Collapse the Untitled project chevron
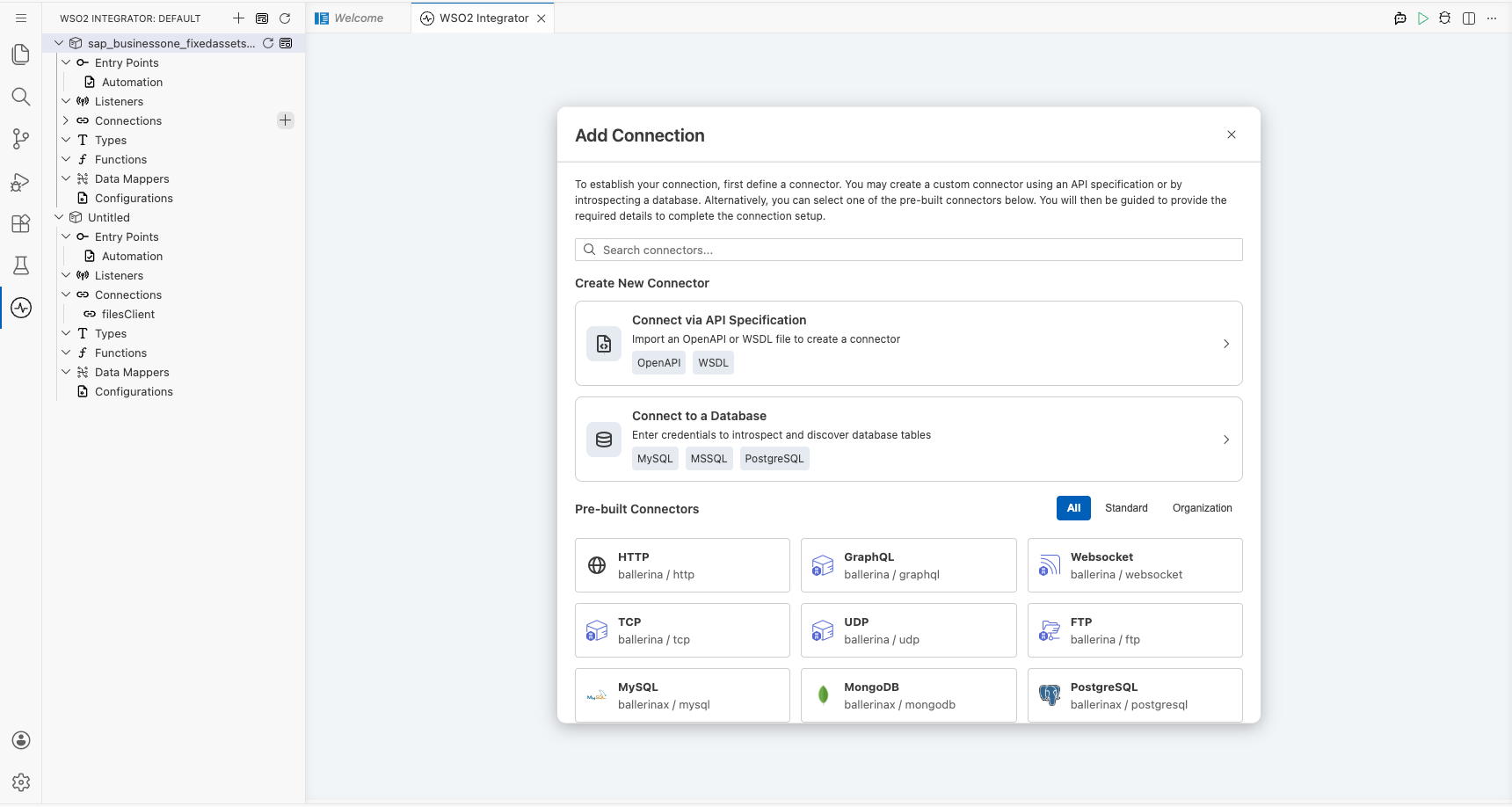Screen dimensions: 1512x807 click(x=59, y=217)
